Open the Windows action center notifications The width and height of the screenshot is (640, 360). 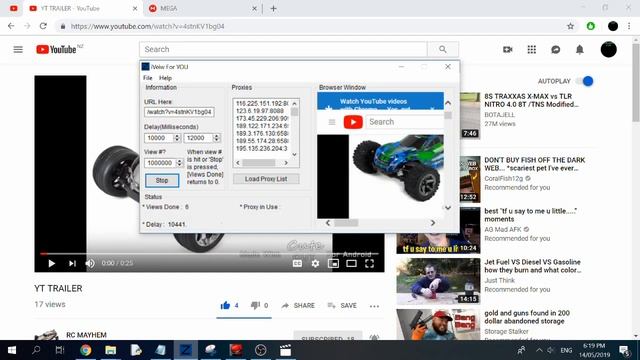[624, 350]
